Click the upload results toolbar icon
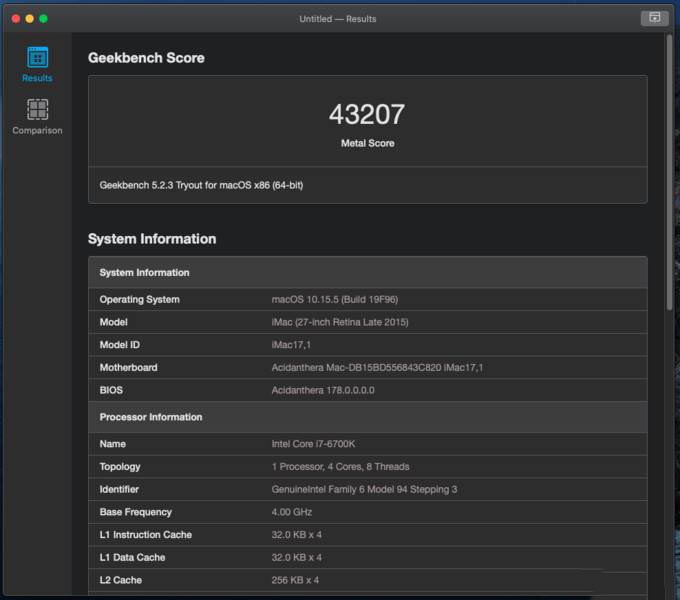The height and width of the screenshot is (600, 680). pos(654,18)
